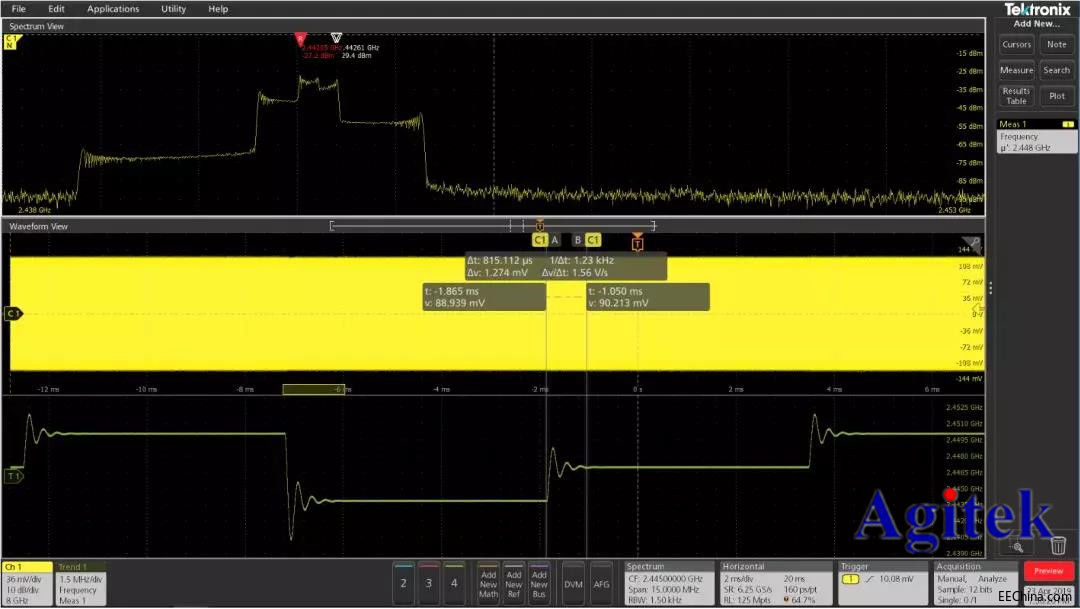Viewport: 1080px width, 609px height.
Task: Click the zoom magnifier icon
Action: [1018, 547]
